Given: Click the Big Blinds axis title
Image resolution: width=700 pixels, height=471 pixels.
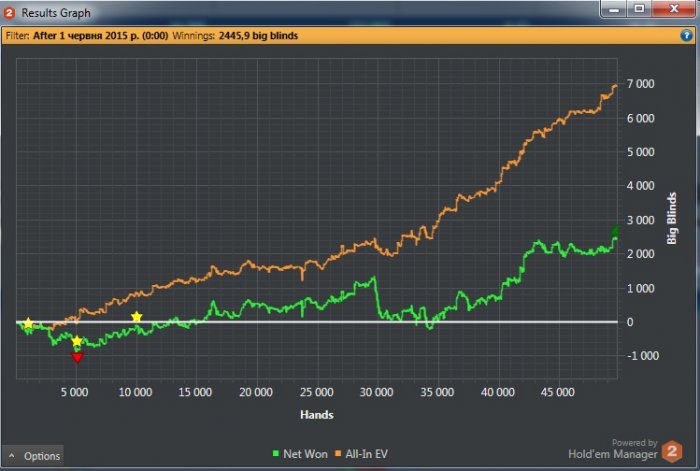Looking at the screenshot, I should coord(671,218).
